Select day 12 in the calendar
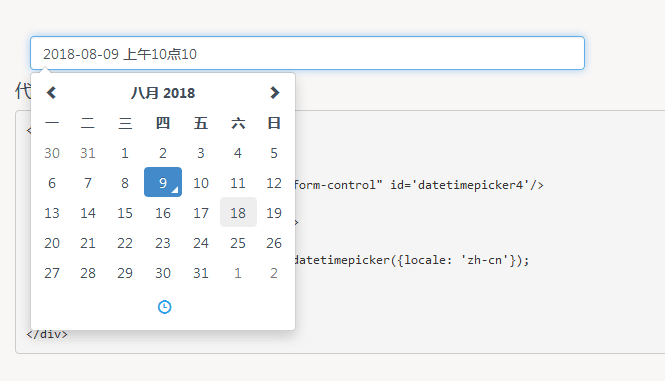This screenshot has width=665, height=381. coord(274,183)
